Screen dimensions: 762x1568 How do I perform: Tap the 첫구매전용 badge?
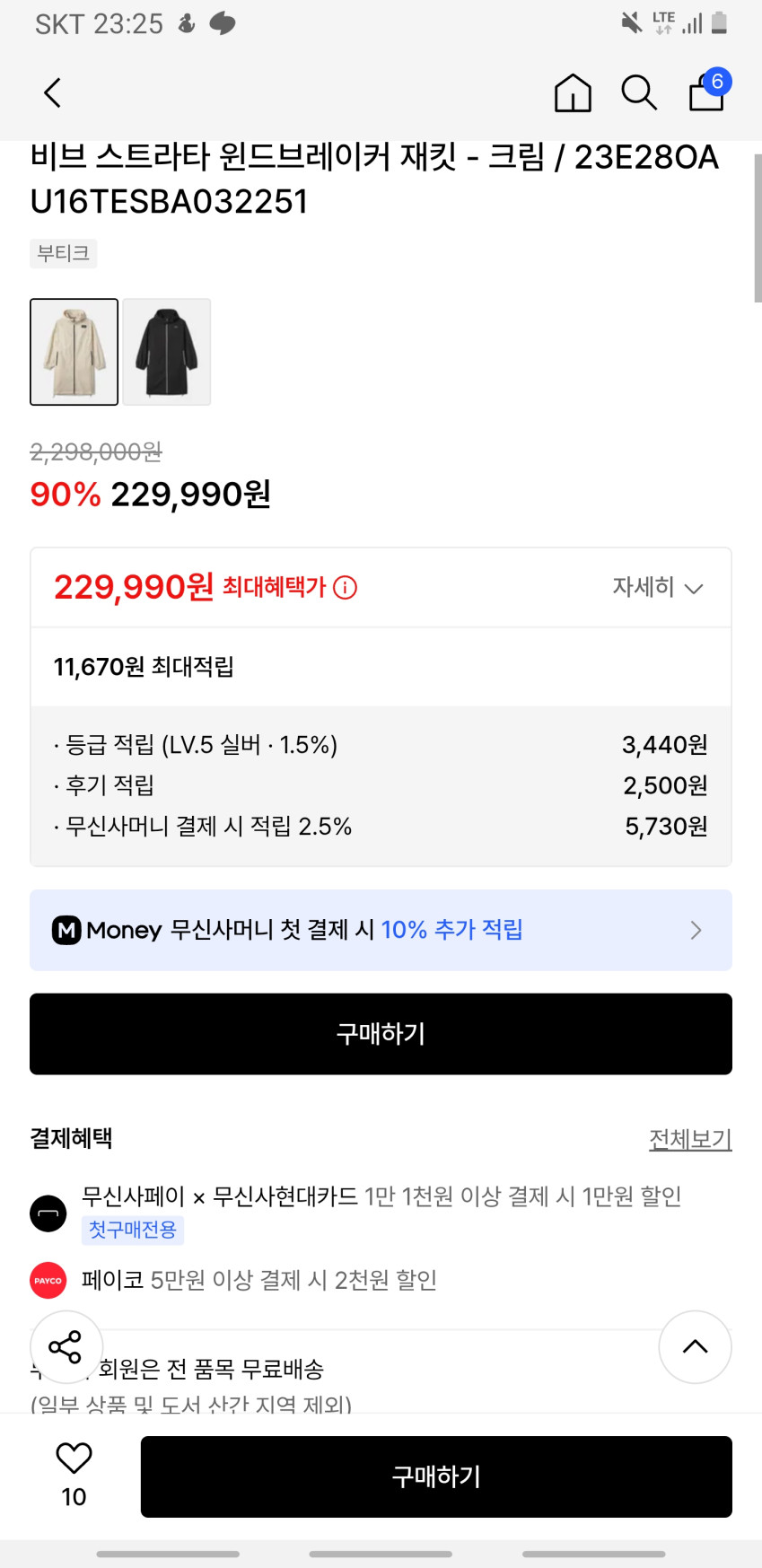(x=133, y=1230)
